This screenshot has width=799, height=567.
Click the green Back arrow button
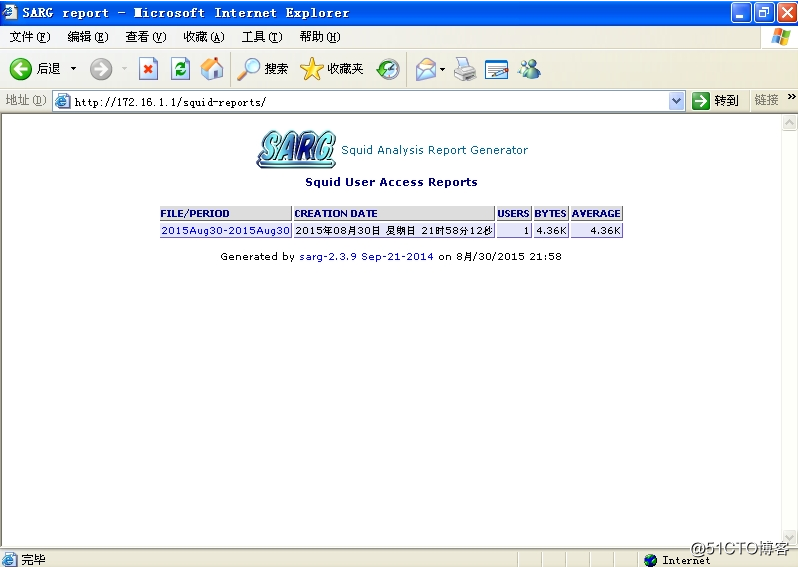[21, 69]
